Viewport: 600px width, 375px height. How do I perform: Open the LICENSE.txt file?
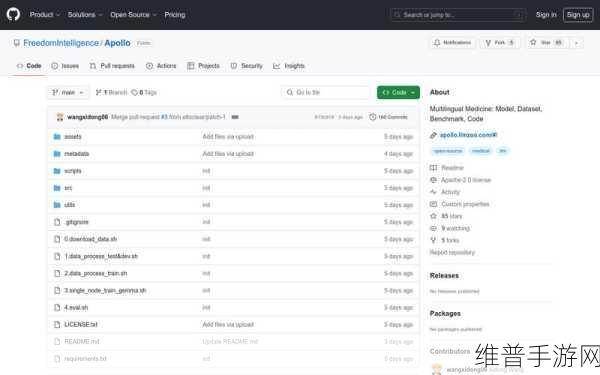pyautogui.click(x=81, y=324)
